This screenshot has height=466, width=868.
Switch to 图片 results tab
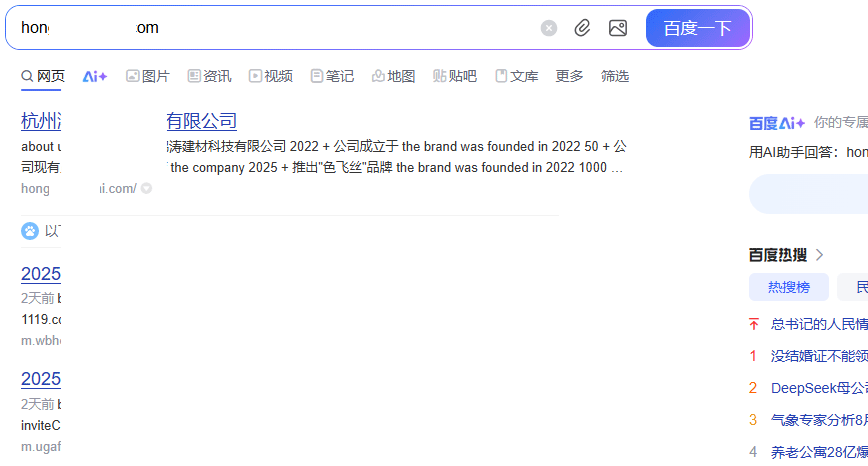[x=148, y=76]
